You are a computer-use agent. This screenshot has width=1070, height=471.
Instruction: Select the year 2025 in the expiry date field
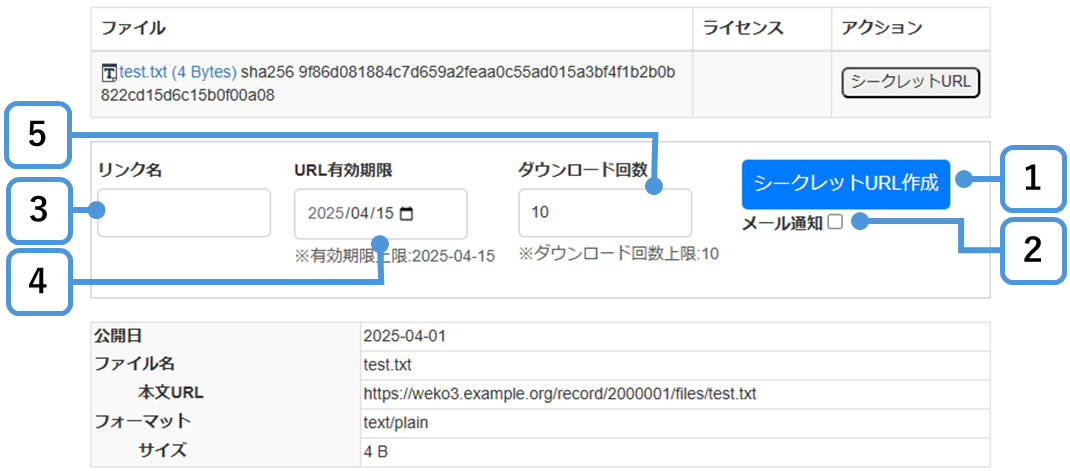pyautogui.click(x=325, y=214)
